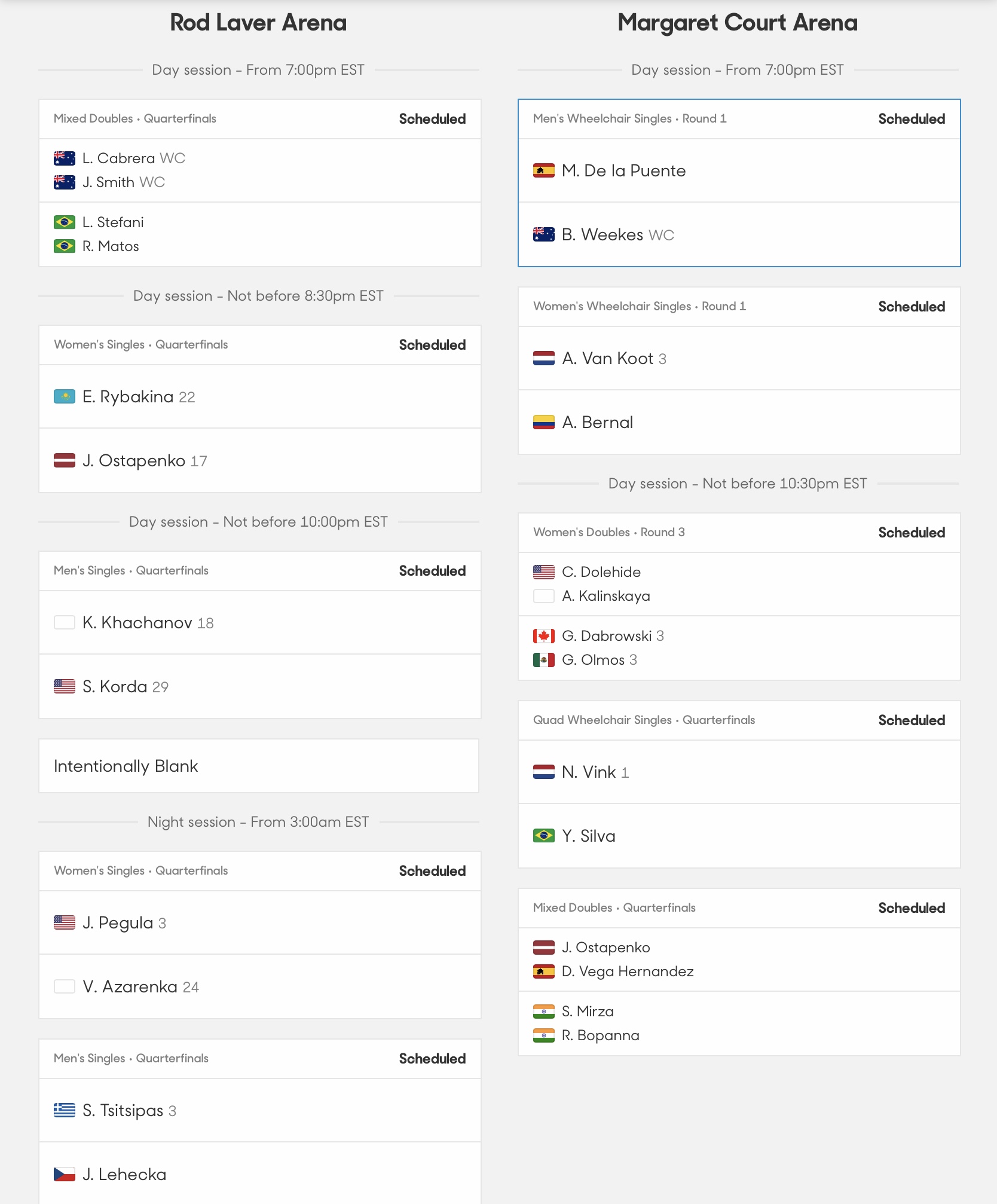This screenshot has height=1204, width=997.
Task: Click Kazakhstan flag beside E. Rybakina
Action: pos(65,396)
